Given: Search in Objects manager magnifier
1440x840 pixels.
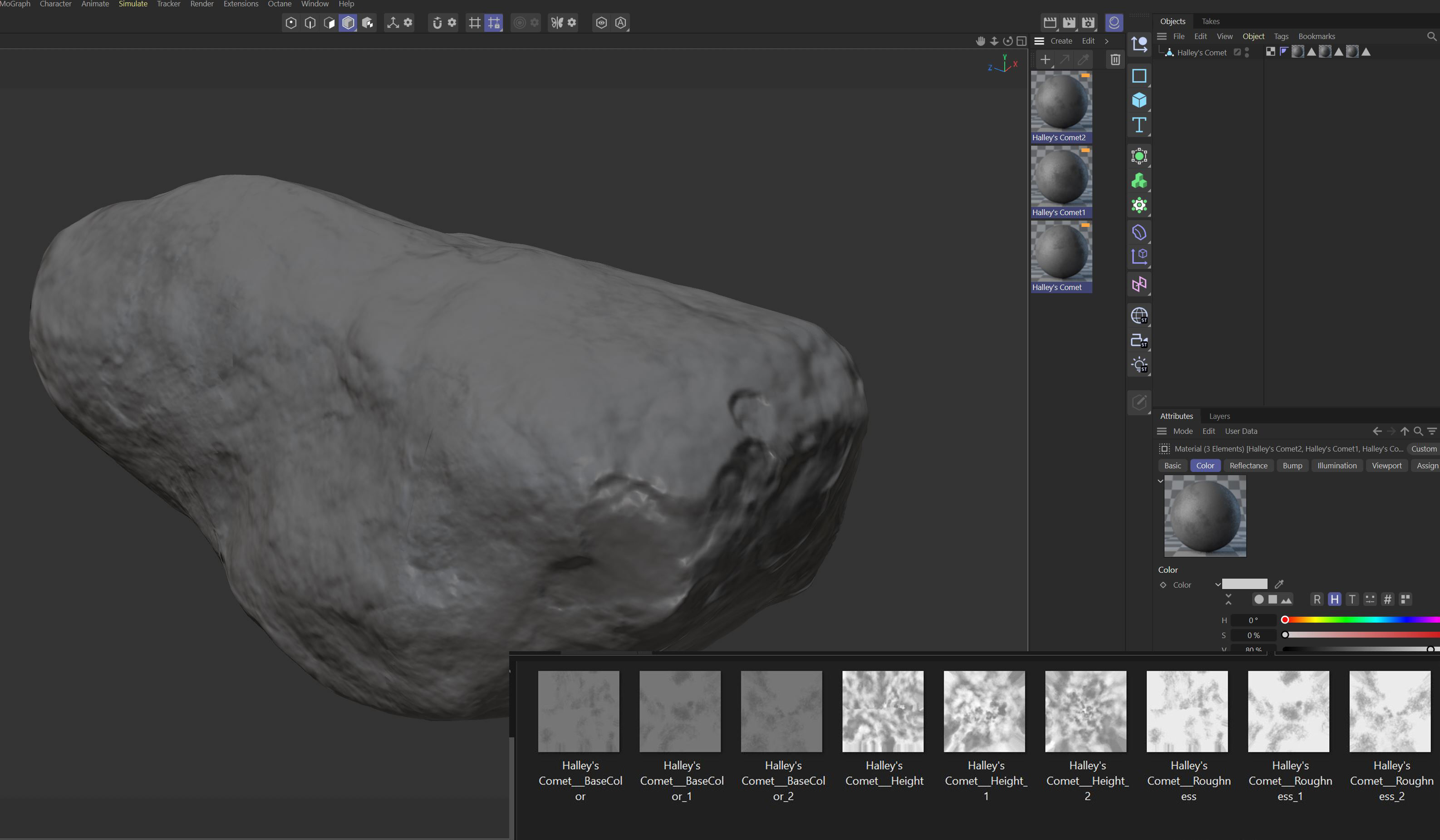Looking at the screenshot, I should point(1431,37).
